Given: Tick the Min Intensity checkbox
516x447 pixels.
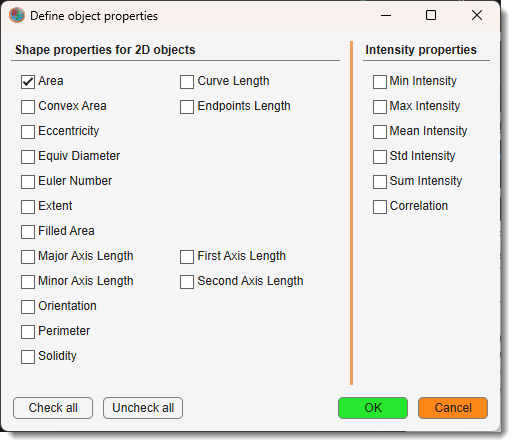Looking at the screenshot, I should point(380,82).
